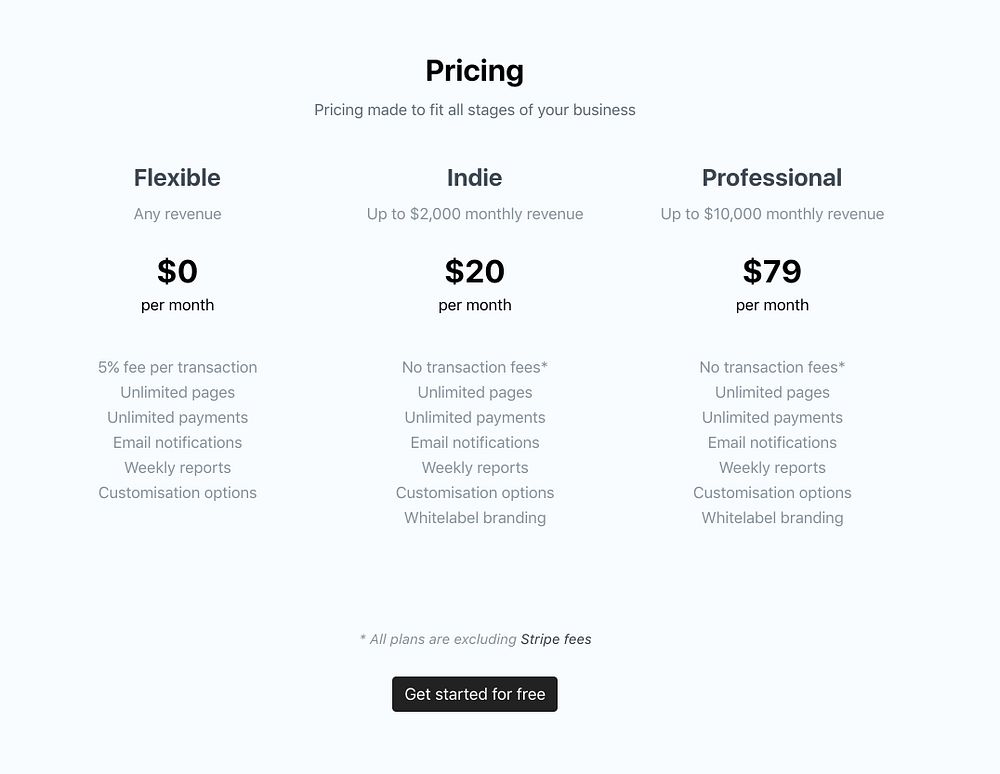Click the 5% fee per transaction text
1000x774 pixels.
click(x=177, y=367)
